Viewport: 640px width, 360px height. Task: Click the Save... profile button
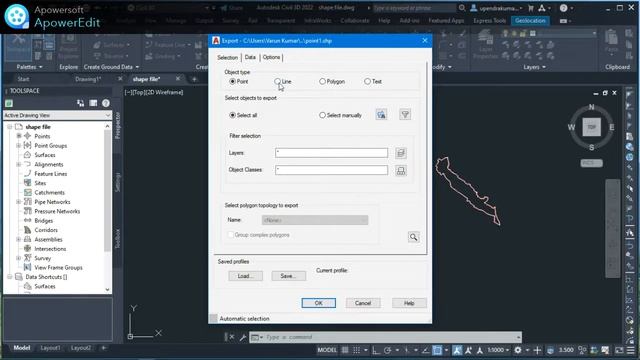pos(289,276)
